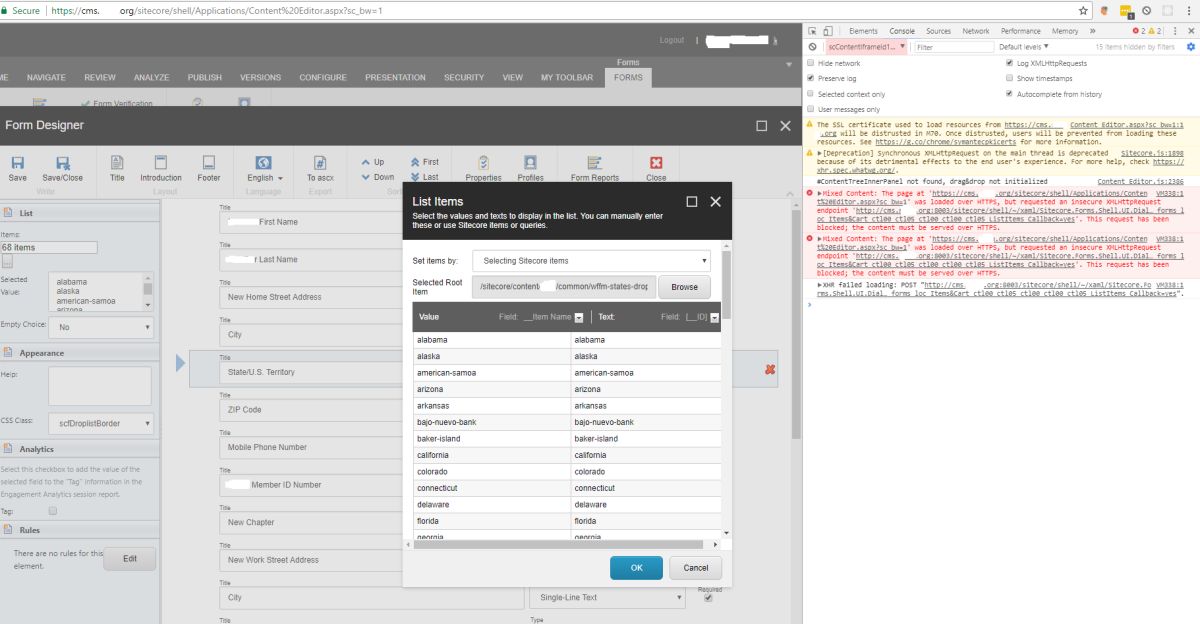Move field to Last position

(x=424, y=177)
